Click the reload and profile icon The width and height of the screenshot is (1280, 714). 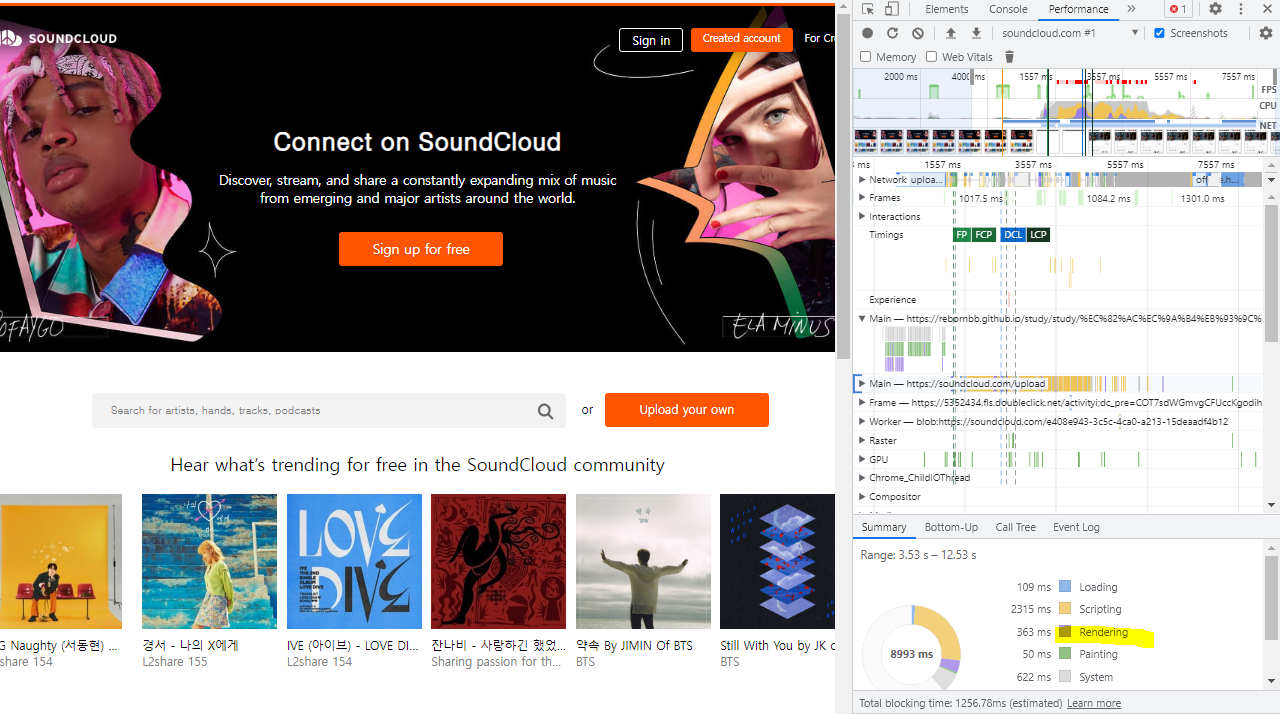click(x=892, y=33)
